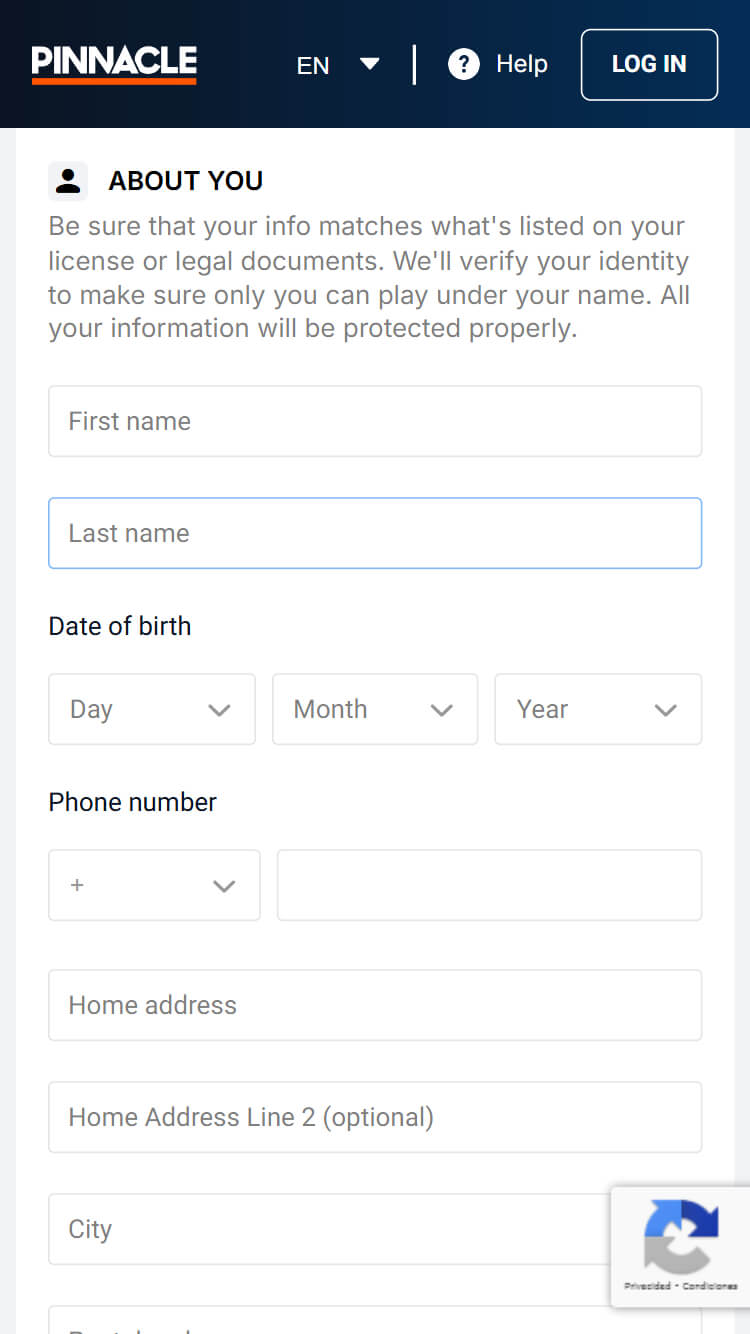The height and width of the screenshot is (1334, 750).
Task: Expand the Day of birth dropdown
Action: click(152, 709)
